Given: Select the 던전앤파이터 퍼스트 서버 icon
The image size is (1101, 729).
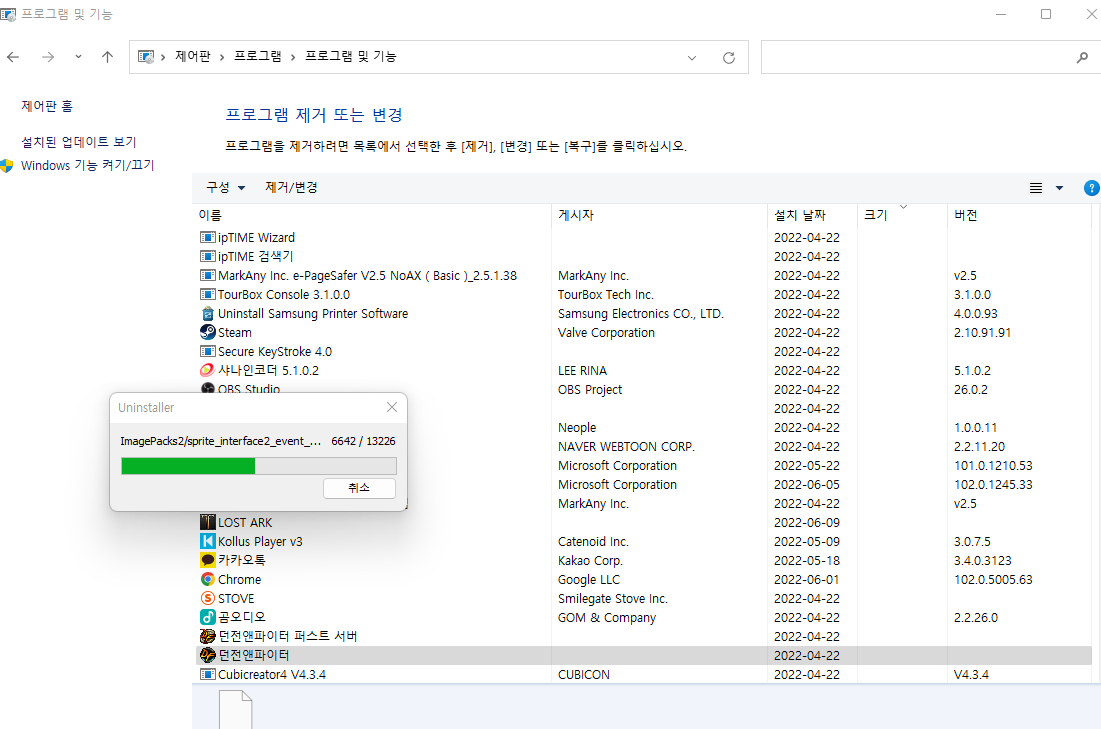Looking at the screenshot, I should click(207, 636).
